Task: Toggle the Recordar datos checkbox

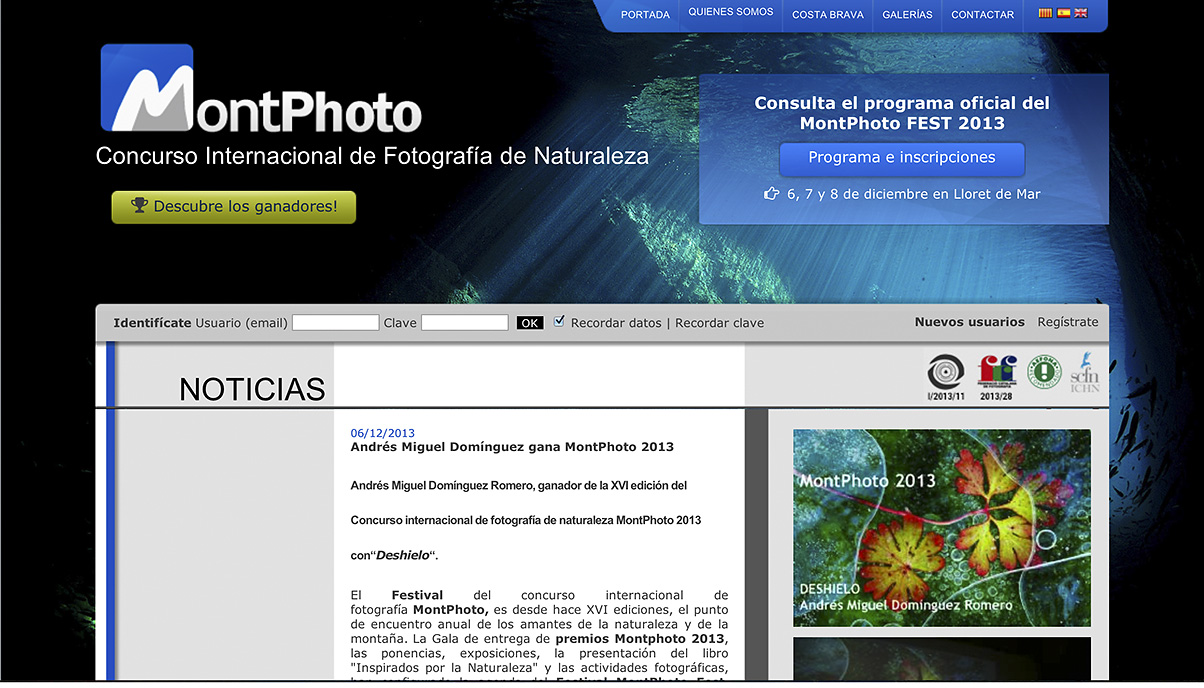Action: click(559, 321)
